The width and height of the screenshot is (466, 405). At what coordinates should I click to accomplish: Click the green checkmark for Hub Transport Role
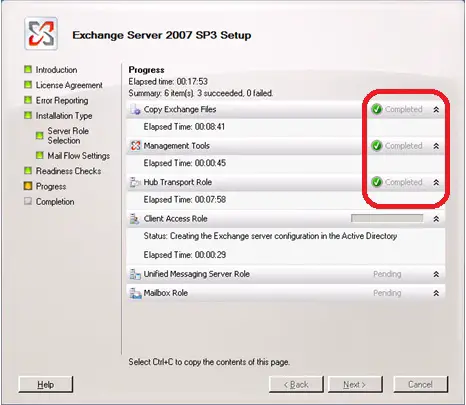(377, 182)
